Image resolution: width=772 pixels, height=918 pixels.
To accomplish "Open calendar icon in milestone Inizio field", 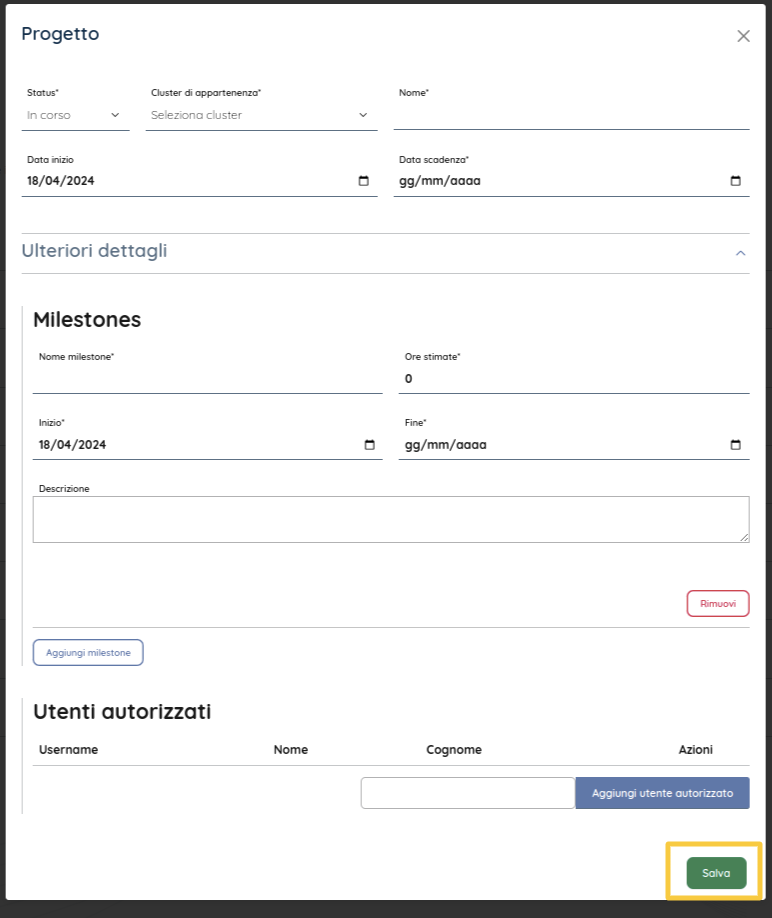I will click(369, 445).
